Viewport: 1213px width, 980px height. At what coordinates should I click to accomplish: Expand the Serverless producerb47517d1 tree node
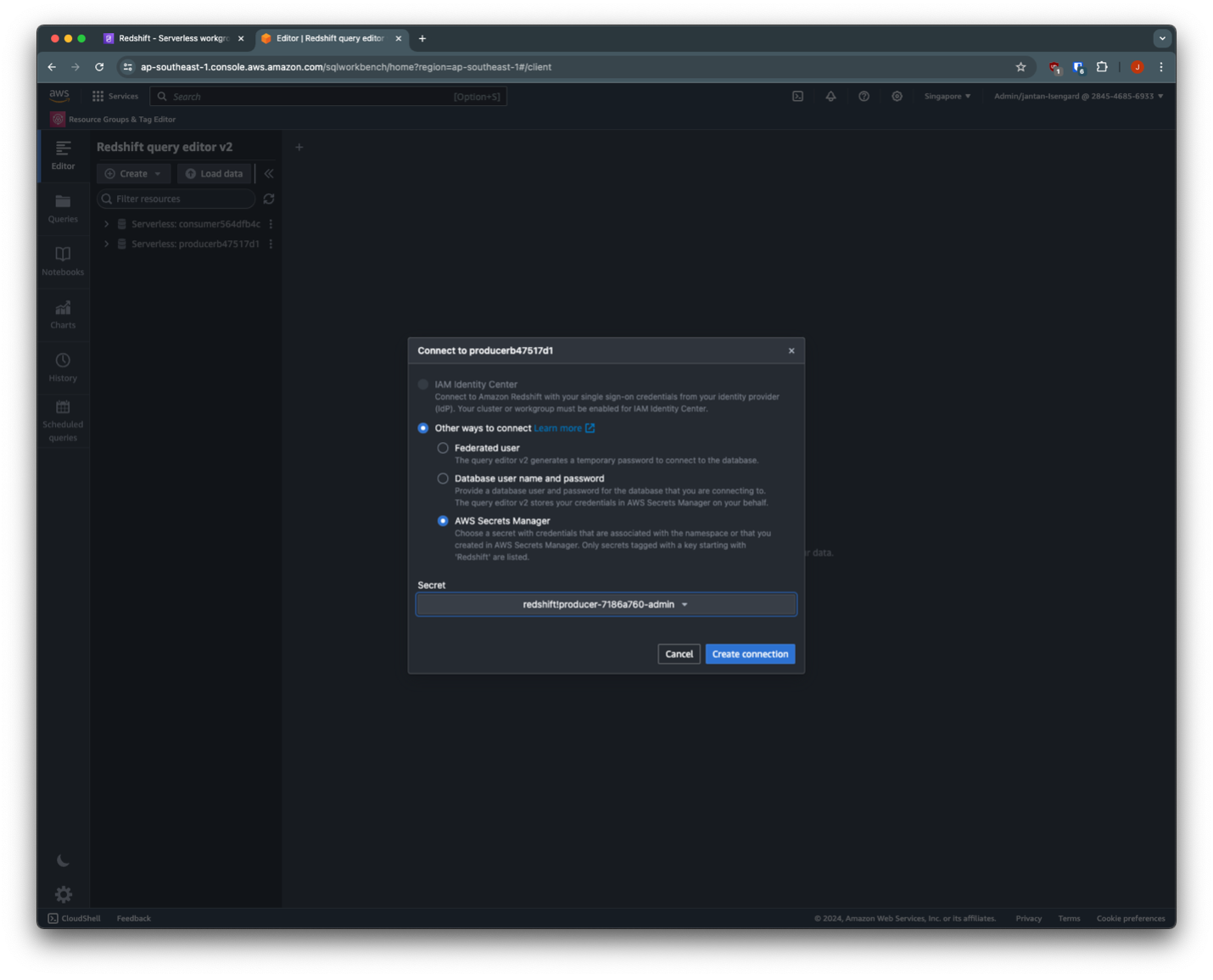[106, 244]
